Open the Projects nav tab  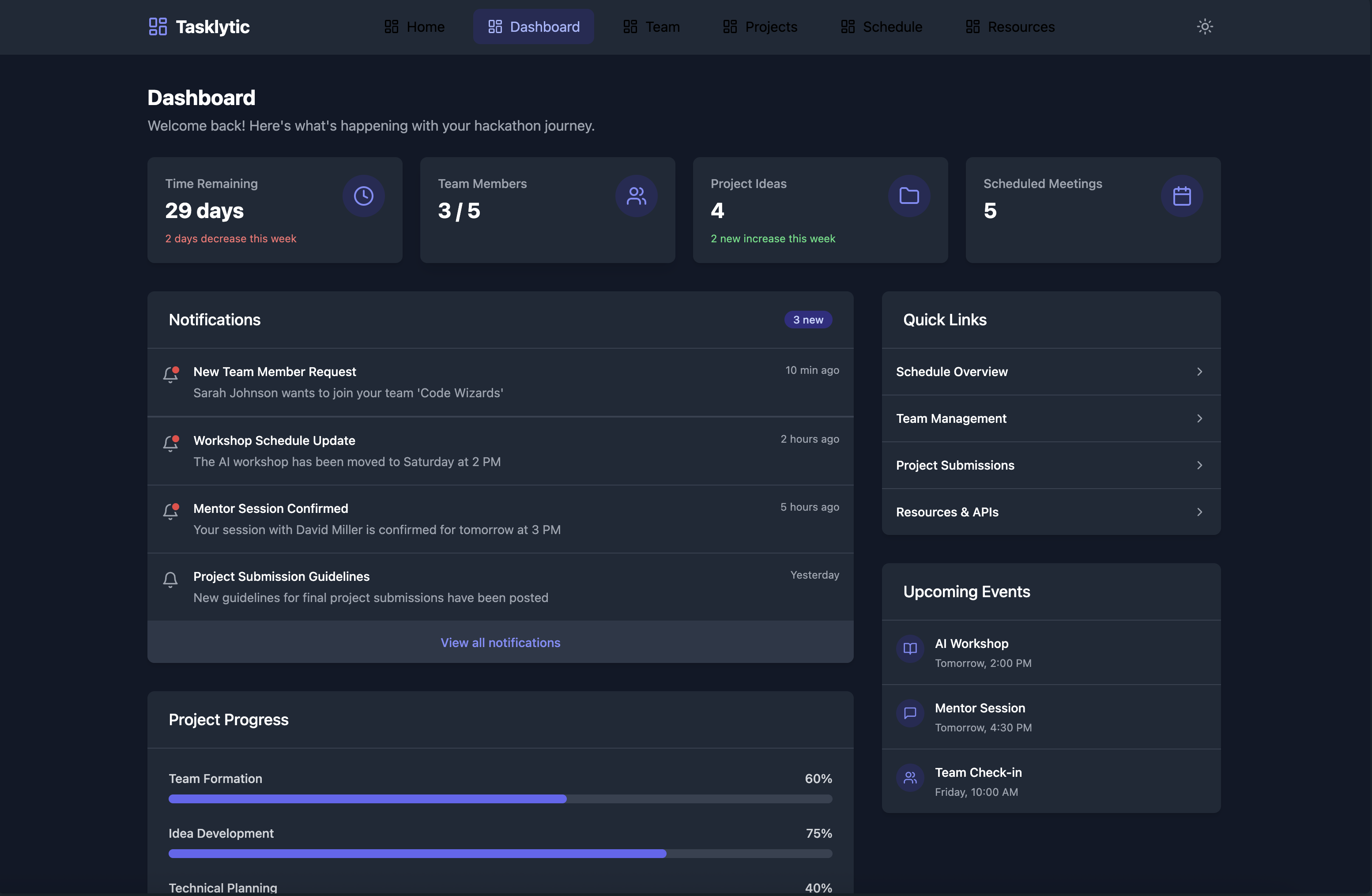point(760,26)
